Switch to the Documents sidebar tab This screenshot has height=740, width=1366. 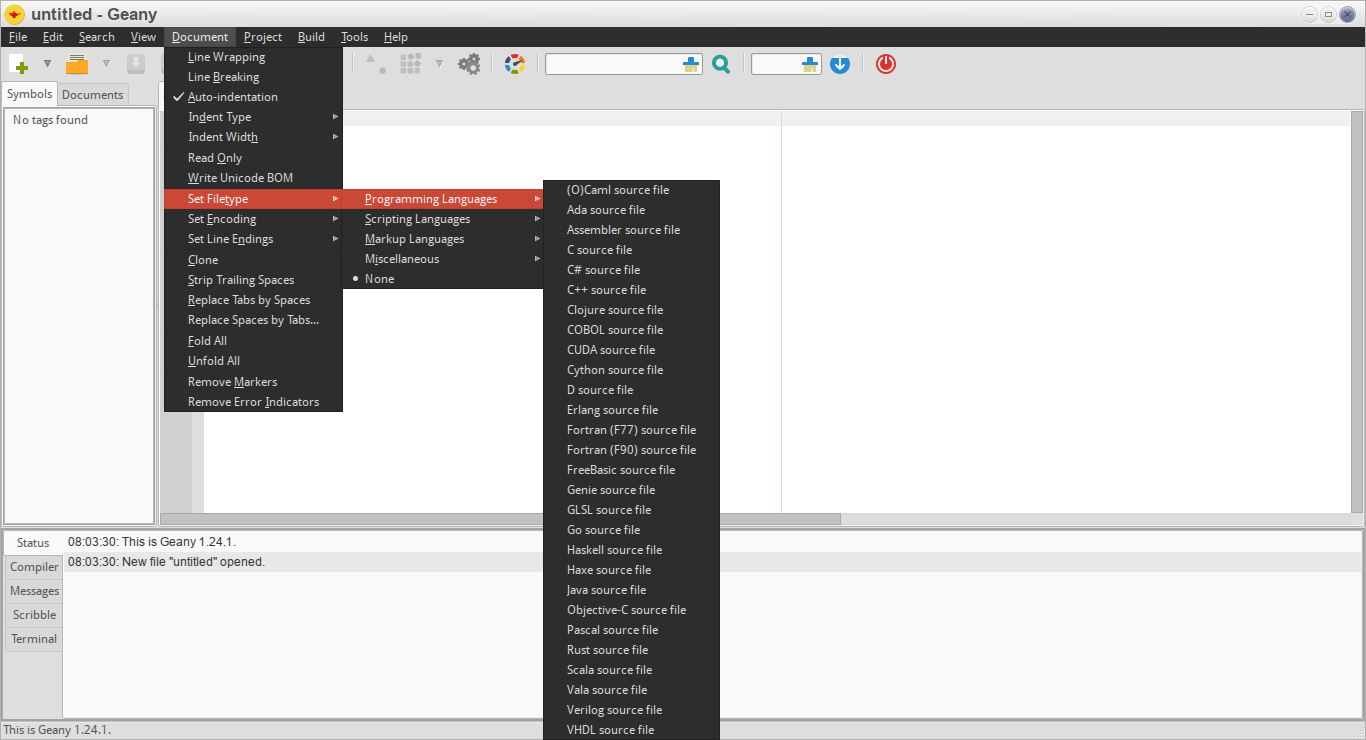click(93, 95)
